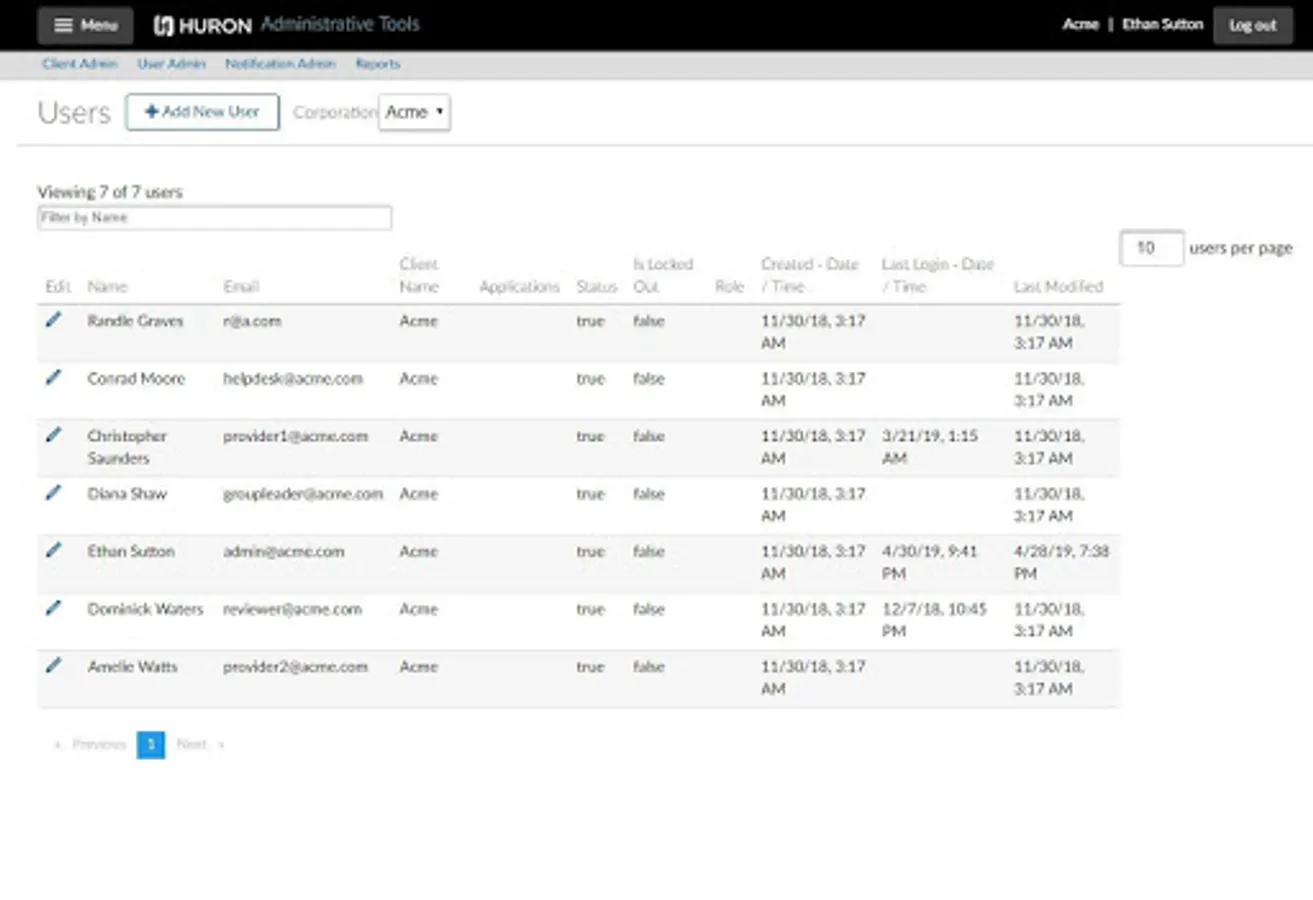This screenshot has height=900, width=1313.
Task: Click the name Randle Graves
Action: pos(135,321)
